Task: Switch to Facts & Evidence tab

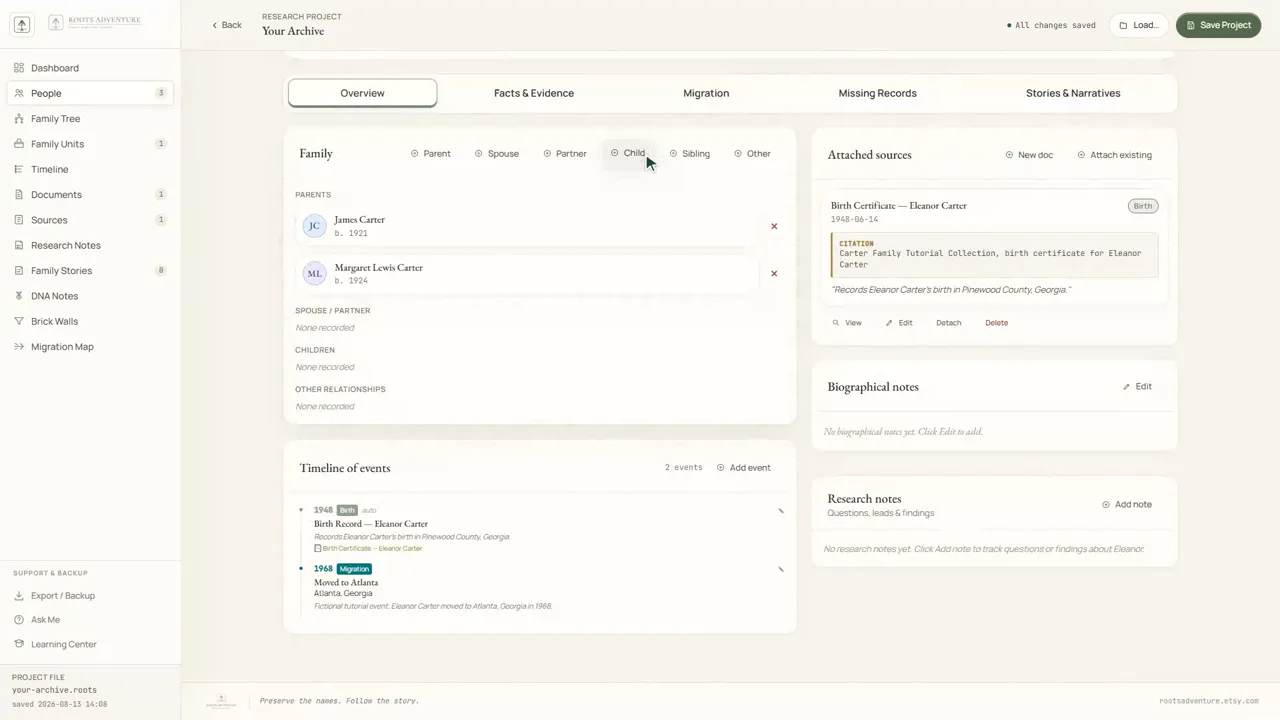Action: click(x=534, y=93)
